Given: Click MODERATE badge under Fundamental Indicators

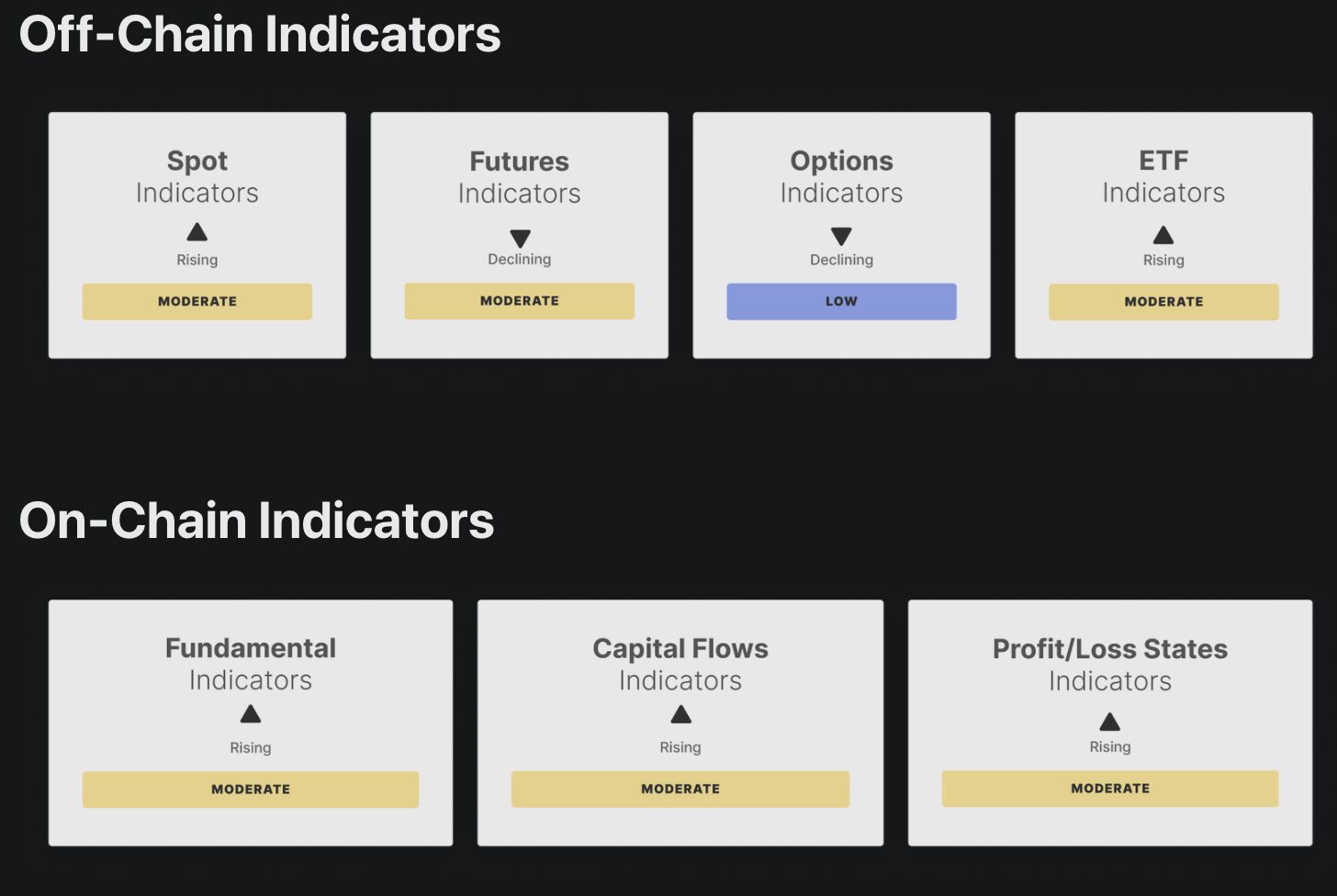Looking at the screenshot, I should pyautogui.click(x=251, y=790).
